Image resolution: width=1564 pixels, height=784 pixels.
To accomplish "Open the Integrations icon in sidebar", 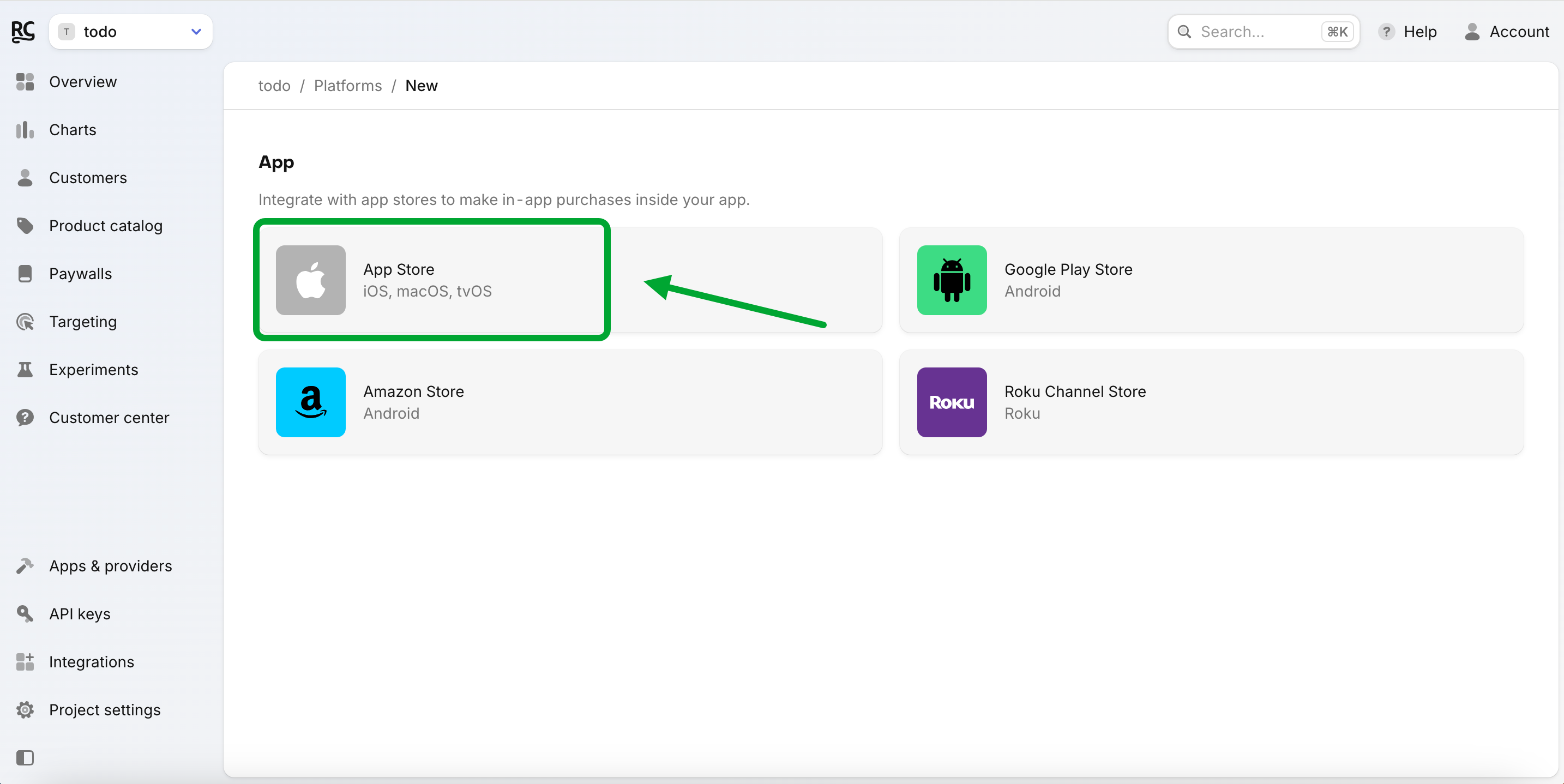I will coord(25,661).
